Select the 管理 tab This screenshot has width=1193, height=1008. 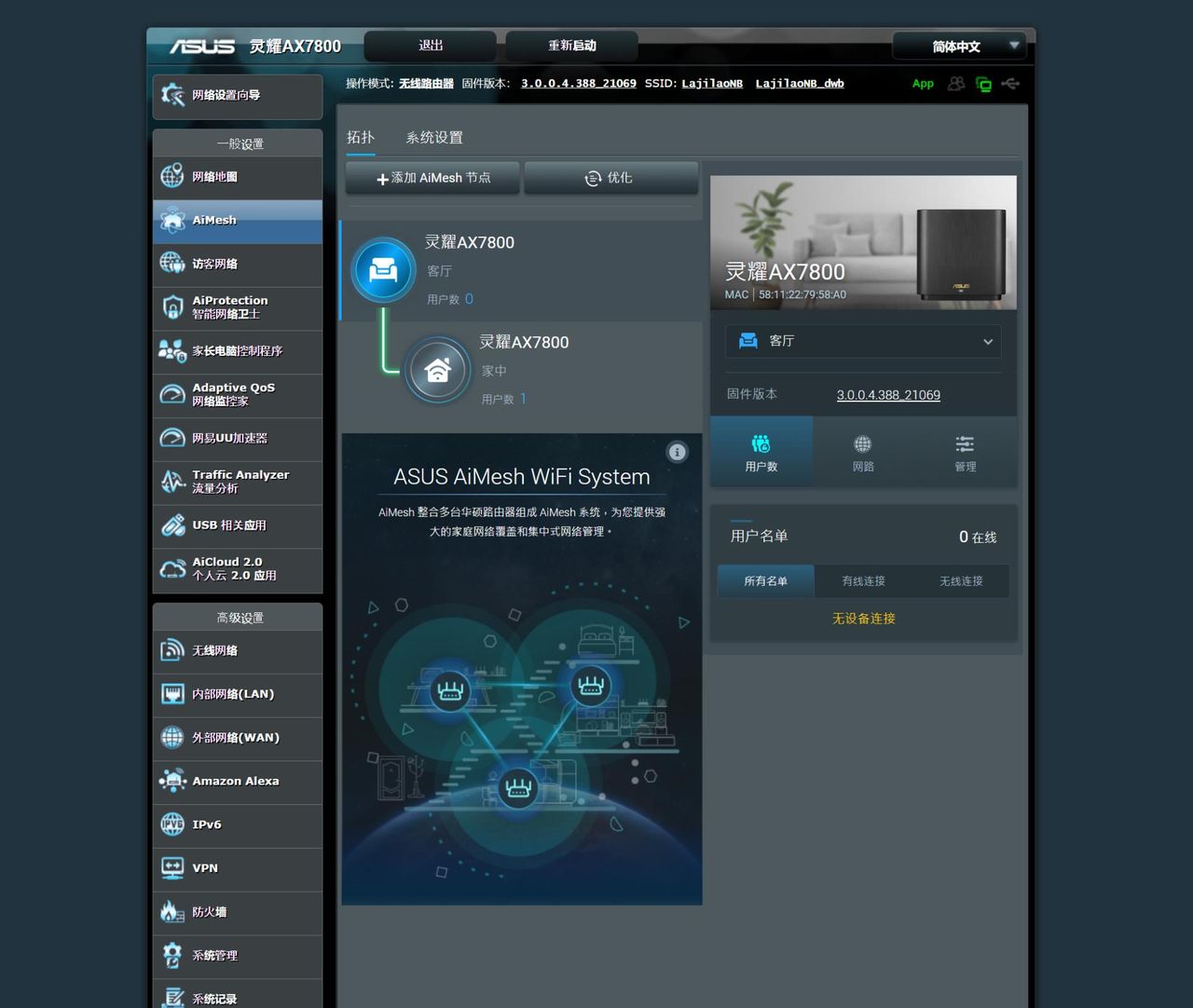point(966,452)
